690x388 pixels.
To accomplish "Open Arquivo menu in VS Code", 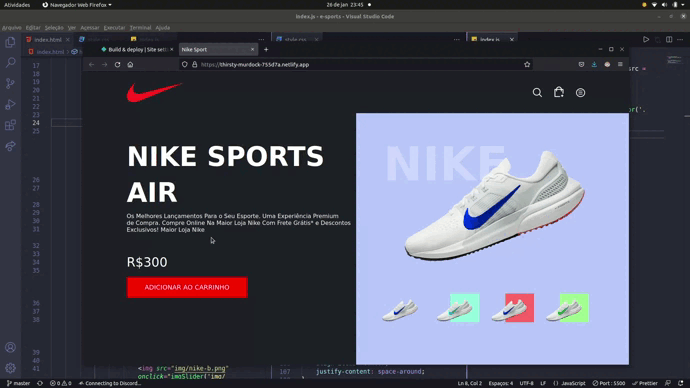I will (x=11, y=27).
